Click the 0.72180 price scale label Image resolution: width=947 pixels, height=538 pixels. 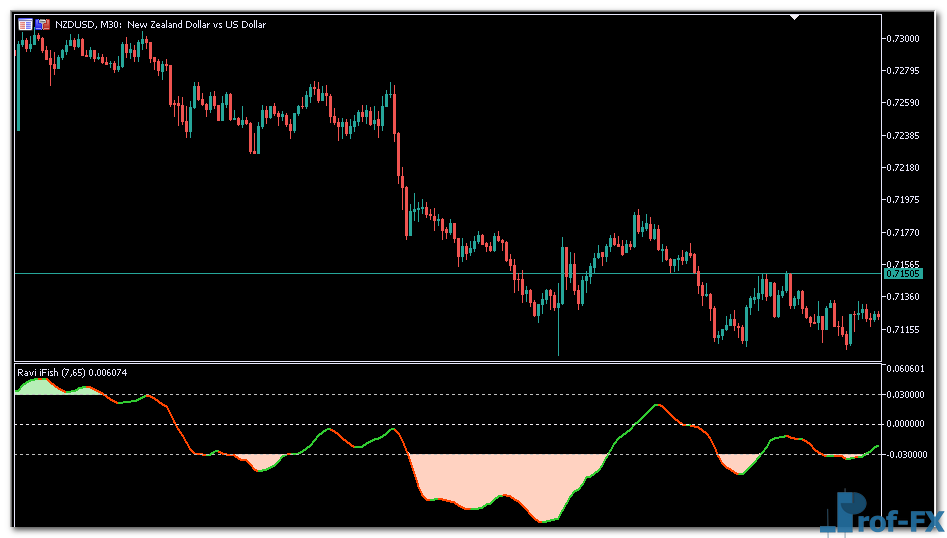903,167
